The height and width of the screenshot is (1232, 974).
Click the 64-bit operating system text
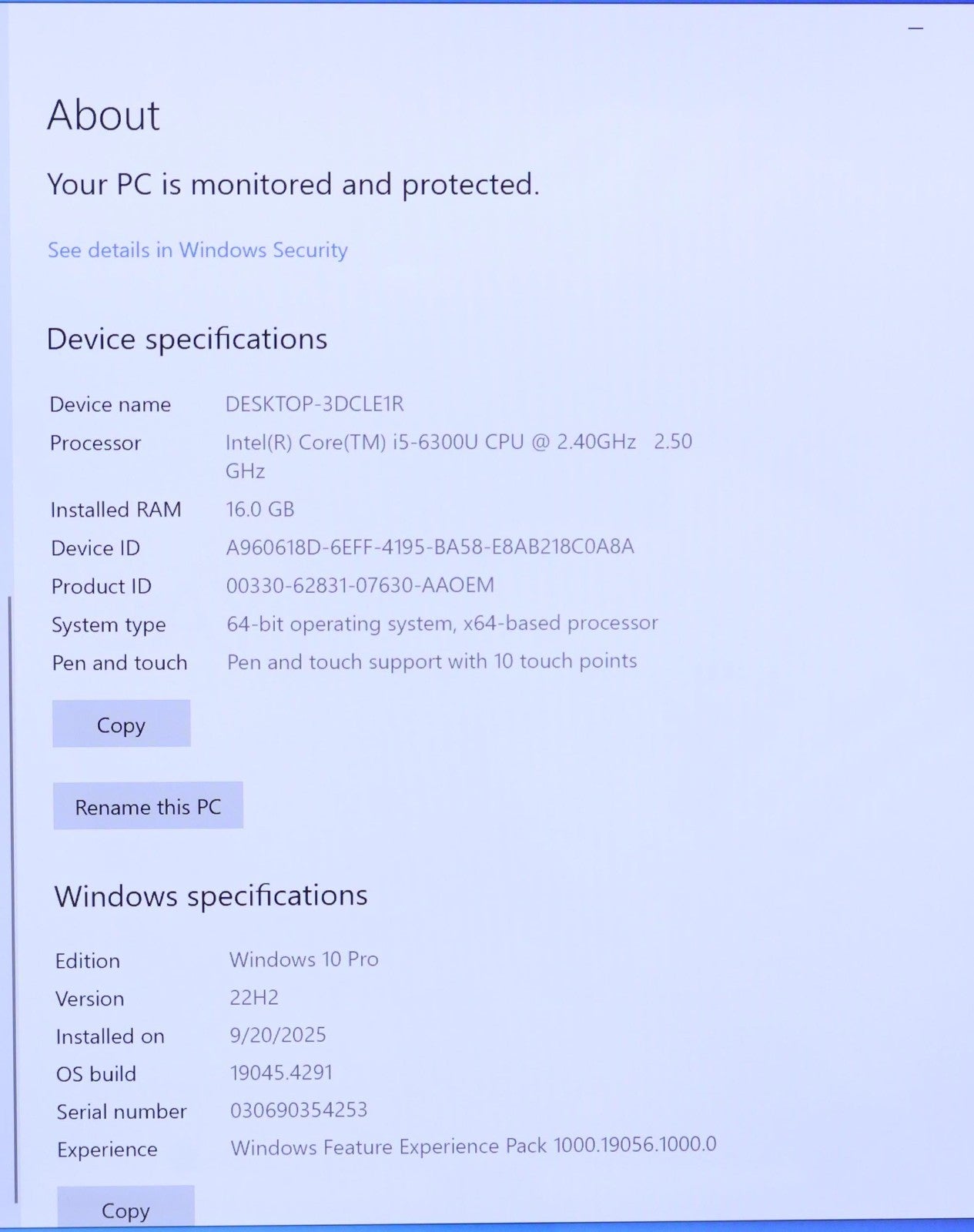442,623
